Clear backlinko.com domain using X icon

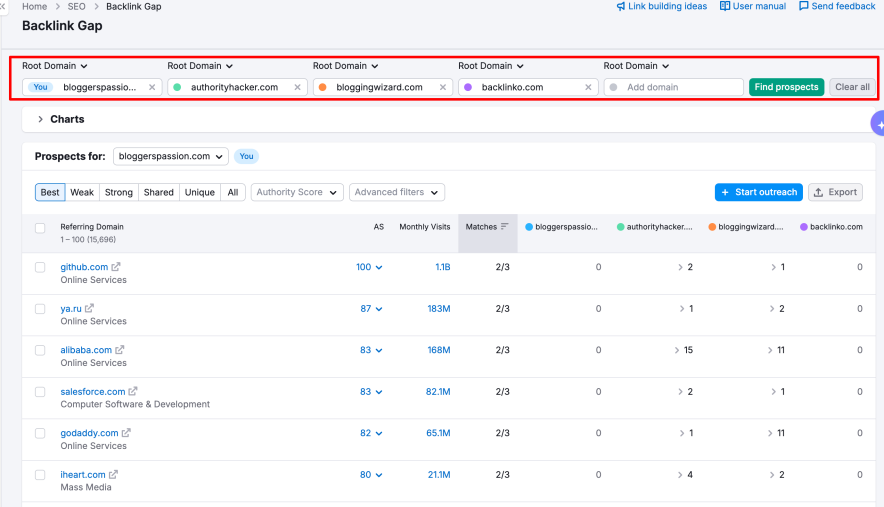point(588,87)
